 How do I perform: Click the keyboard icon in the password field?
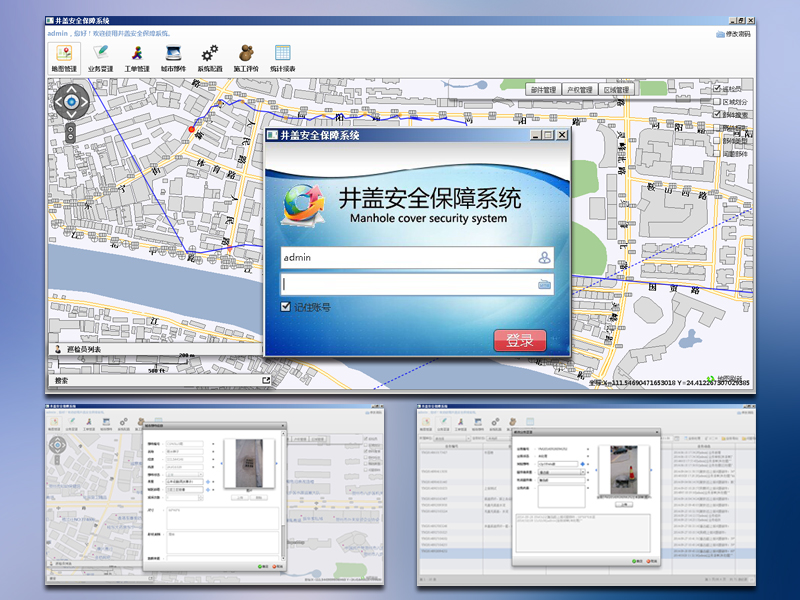(x=544, y=284)
